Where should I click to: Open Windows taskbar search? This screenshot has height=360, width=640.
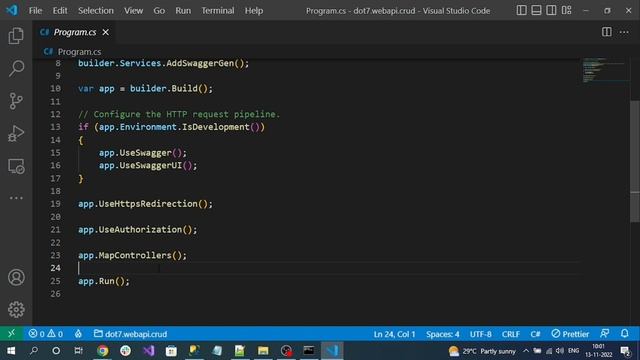34,351
